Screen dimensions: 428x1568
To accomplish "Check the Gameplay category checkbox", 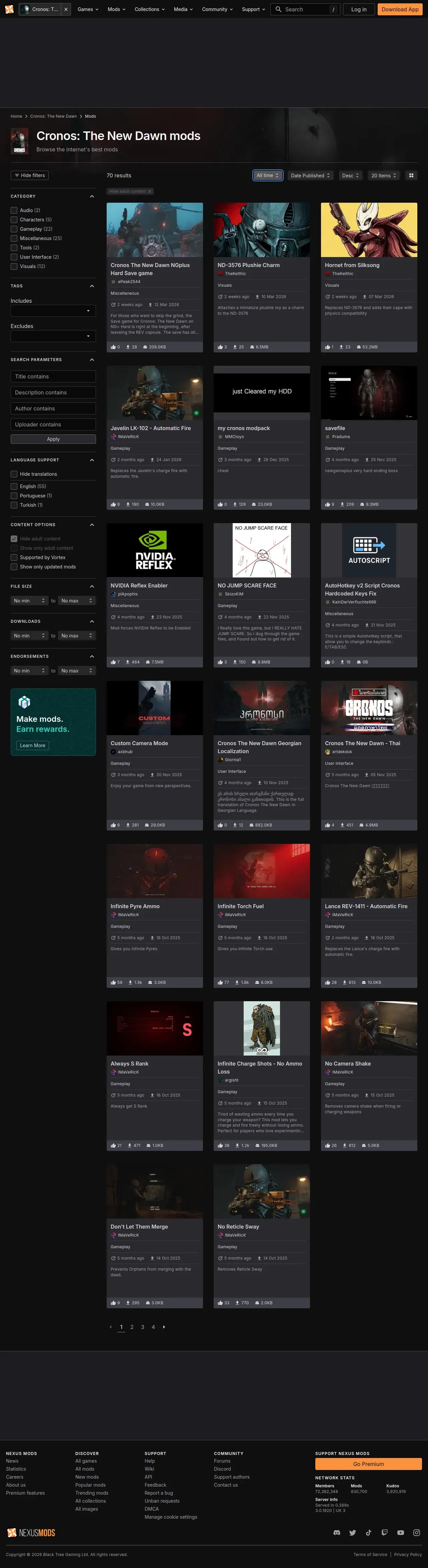I will [14, 229].
